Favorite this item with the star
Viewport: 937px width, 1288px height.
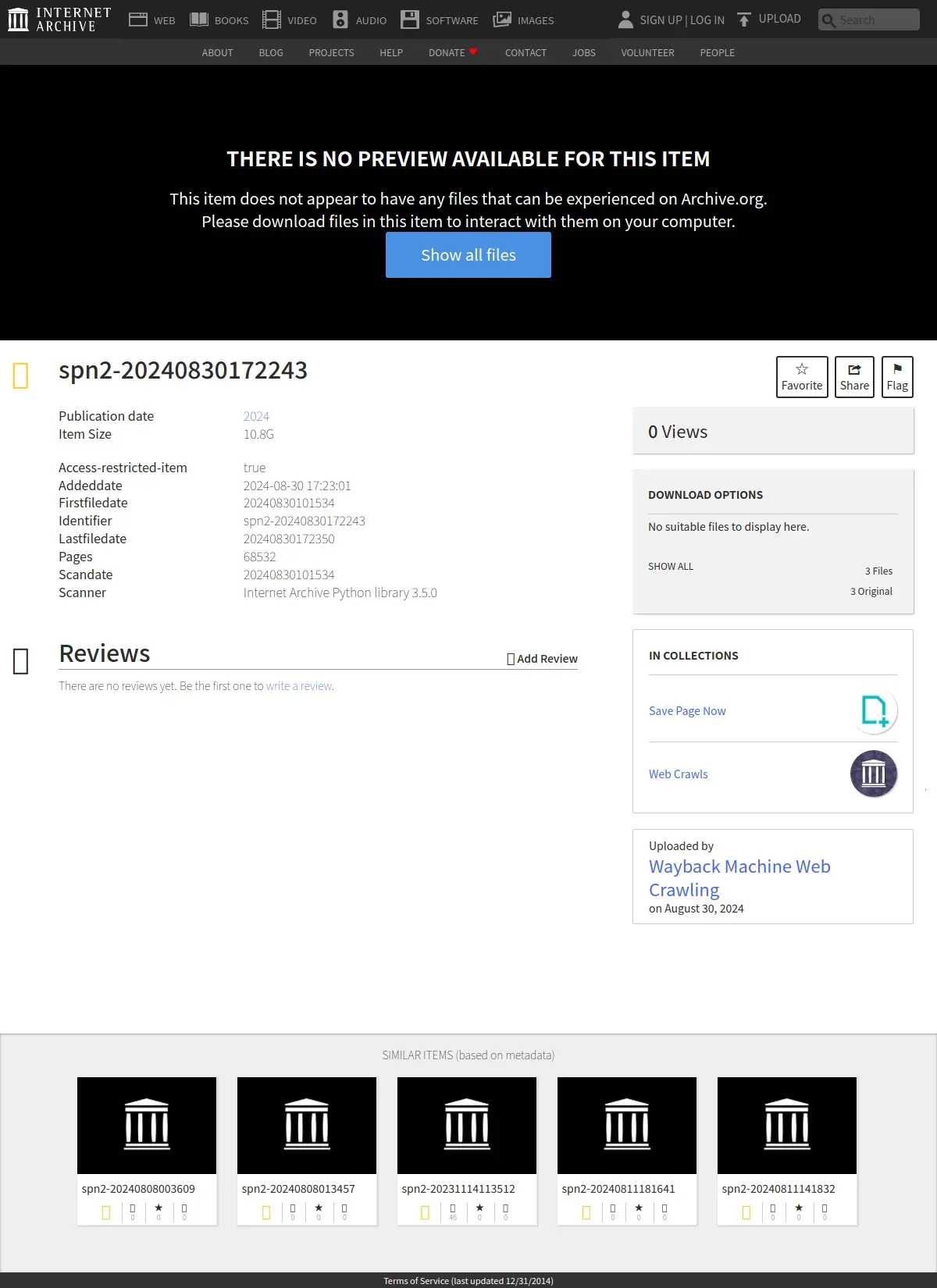pyautogui.click(x=802, y=377)
